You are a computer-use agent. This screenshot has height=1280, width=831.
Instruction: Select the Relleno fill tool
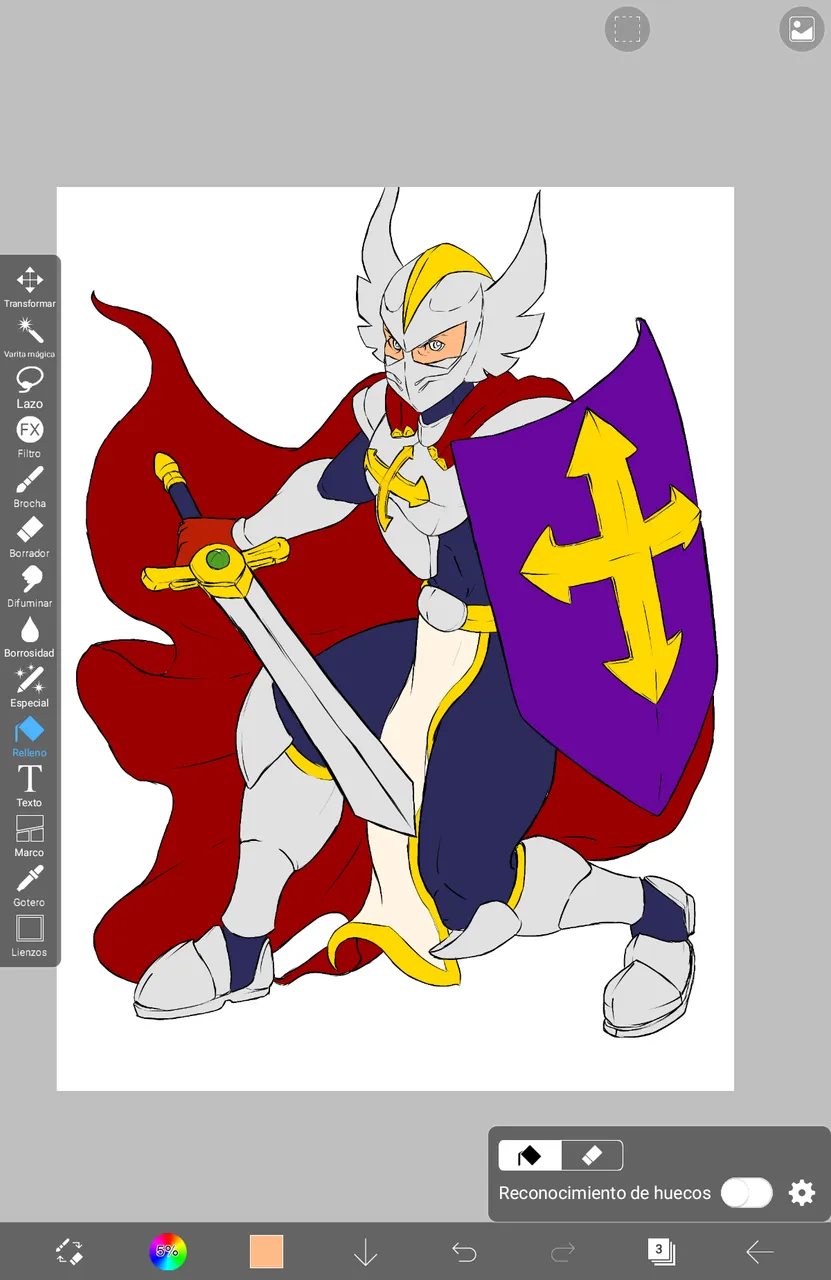coord(30,737)
